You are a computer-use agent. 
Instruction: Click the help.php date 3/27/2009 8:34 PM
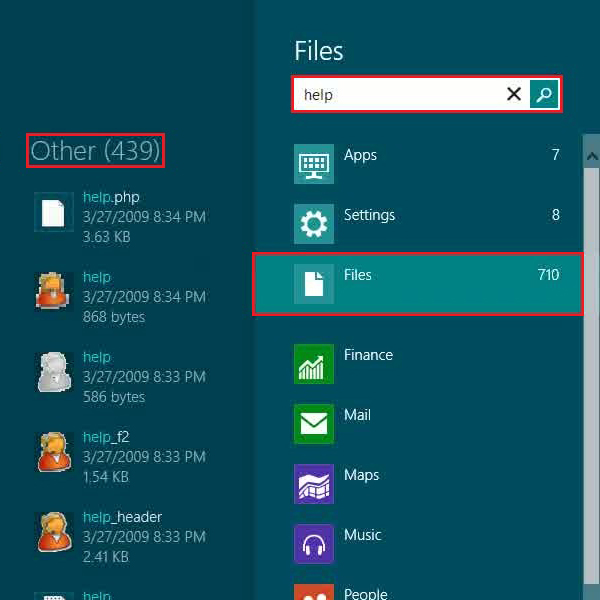[x=144, y=217]
